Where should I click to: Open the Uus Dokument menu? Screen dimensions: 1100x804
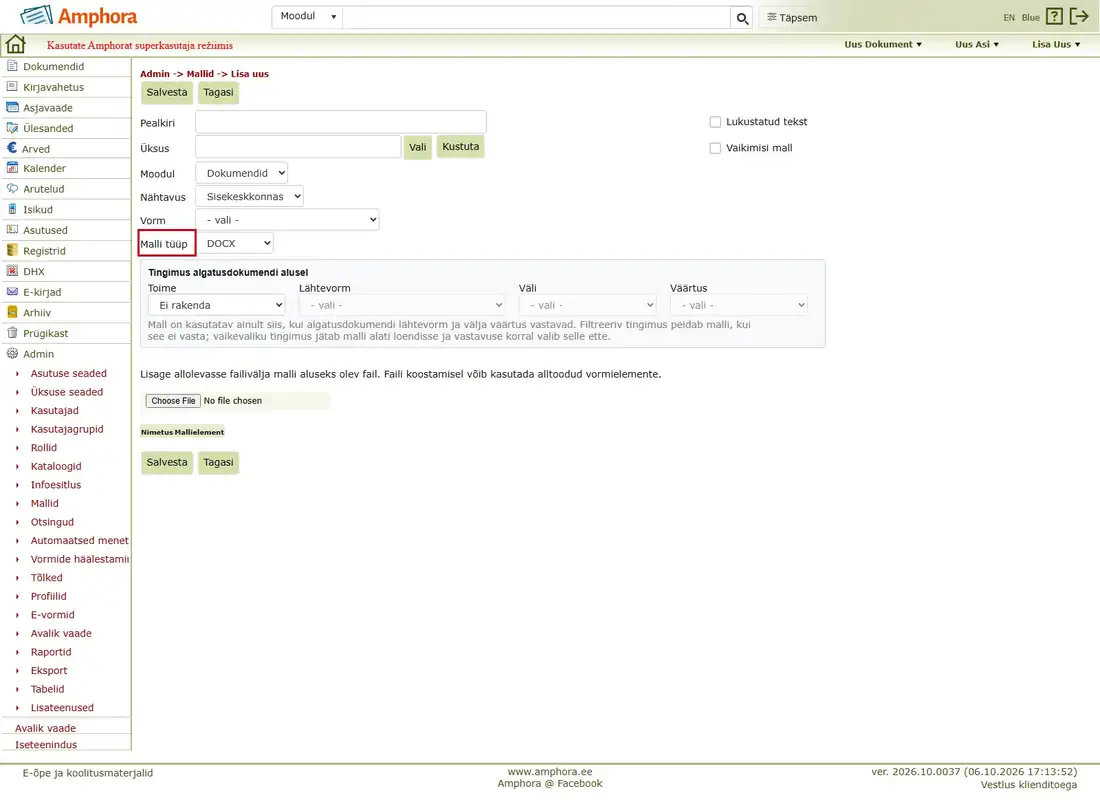click(x=883, y=44)
